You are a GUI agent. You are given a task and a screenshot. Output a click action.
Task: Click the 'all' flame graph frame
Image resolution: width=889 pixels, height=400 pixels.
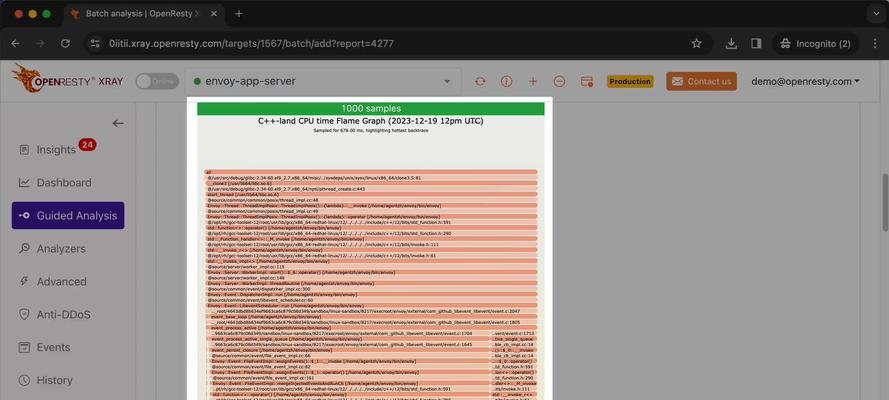pos(371,172)
